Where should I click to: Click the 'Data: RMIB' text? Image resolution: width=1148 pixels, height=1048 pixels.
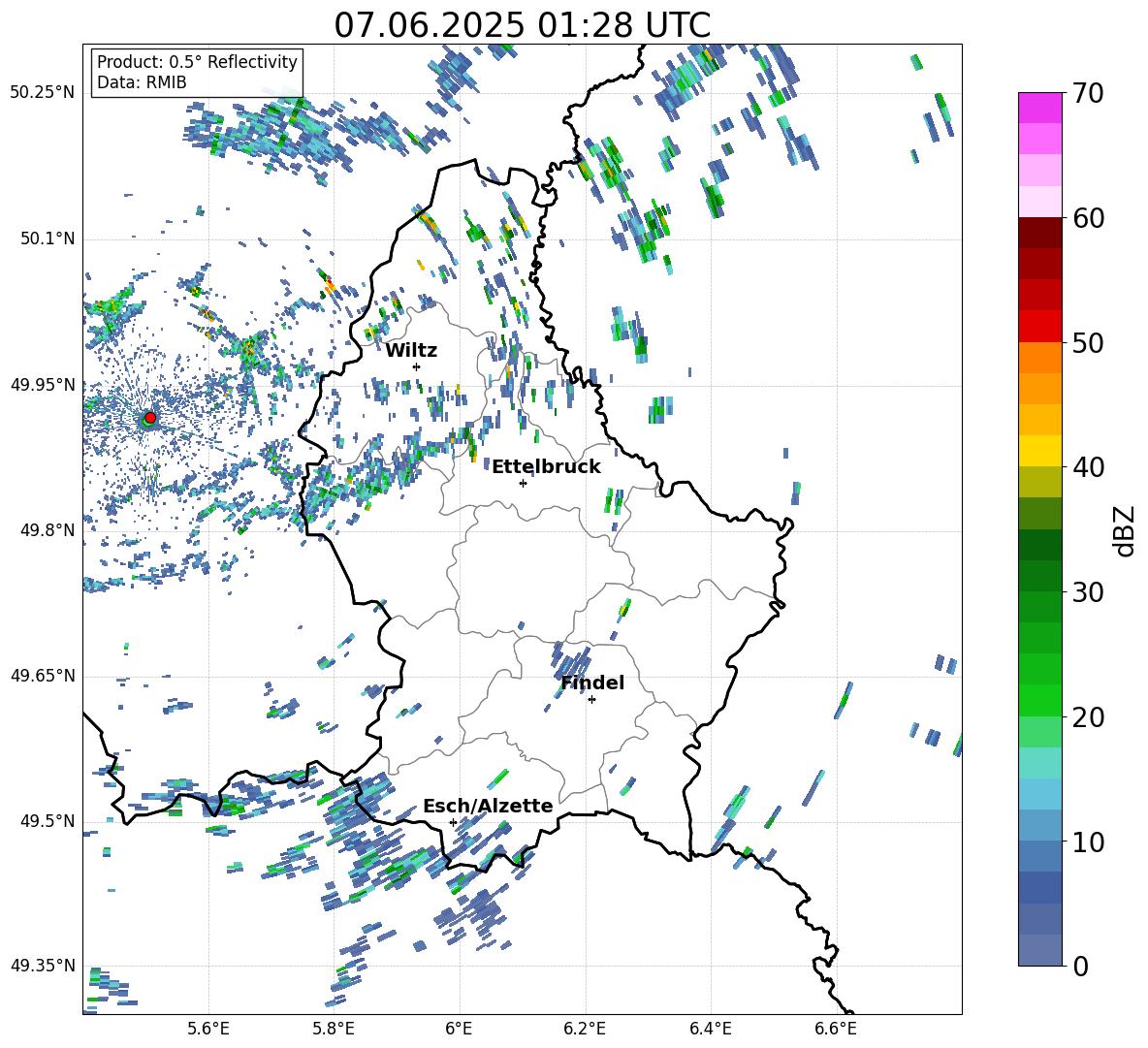[x=142, y=82]
